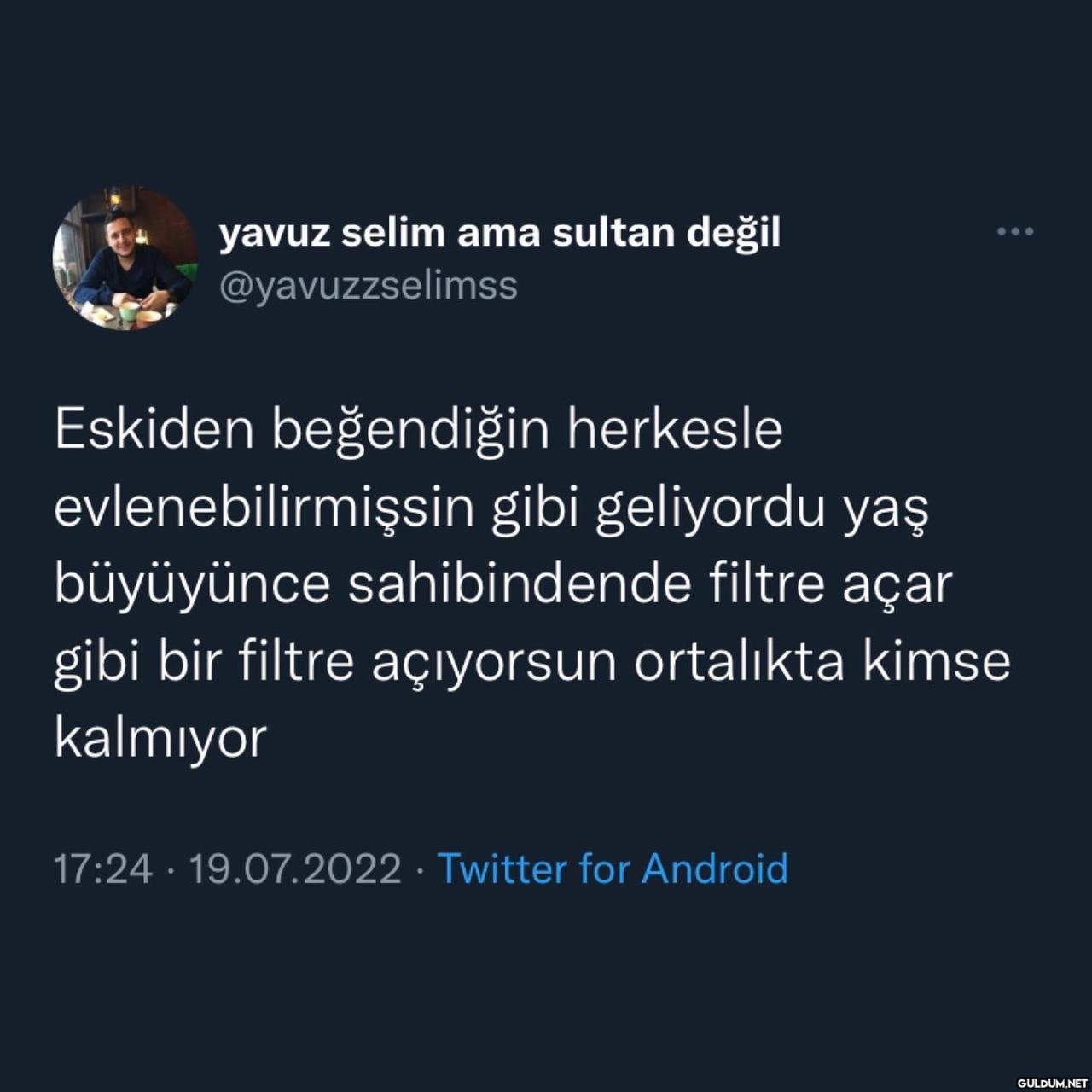Viewport: 1092px width, 1092px height.
Task: Click the word "geliyordu" in the tweet
Action: pos(711,509)
